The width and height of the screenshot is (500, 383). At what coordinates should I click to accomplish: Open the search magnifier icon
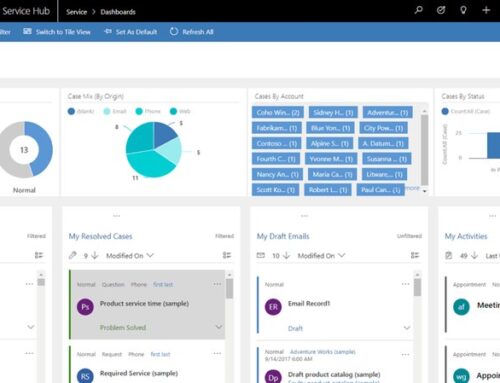click(418, 10)
